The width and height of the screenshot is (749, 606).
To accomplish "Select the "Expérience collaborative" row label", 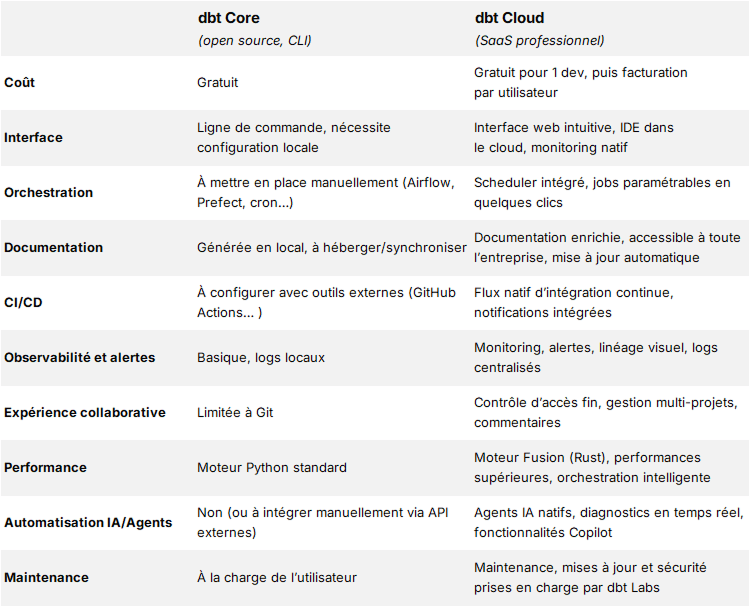I will point(85,412).
